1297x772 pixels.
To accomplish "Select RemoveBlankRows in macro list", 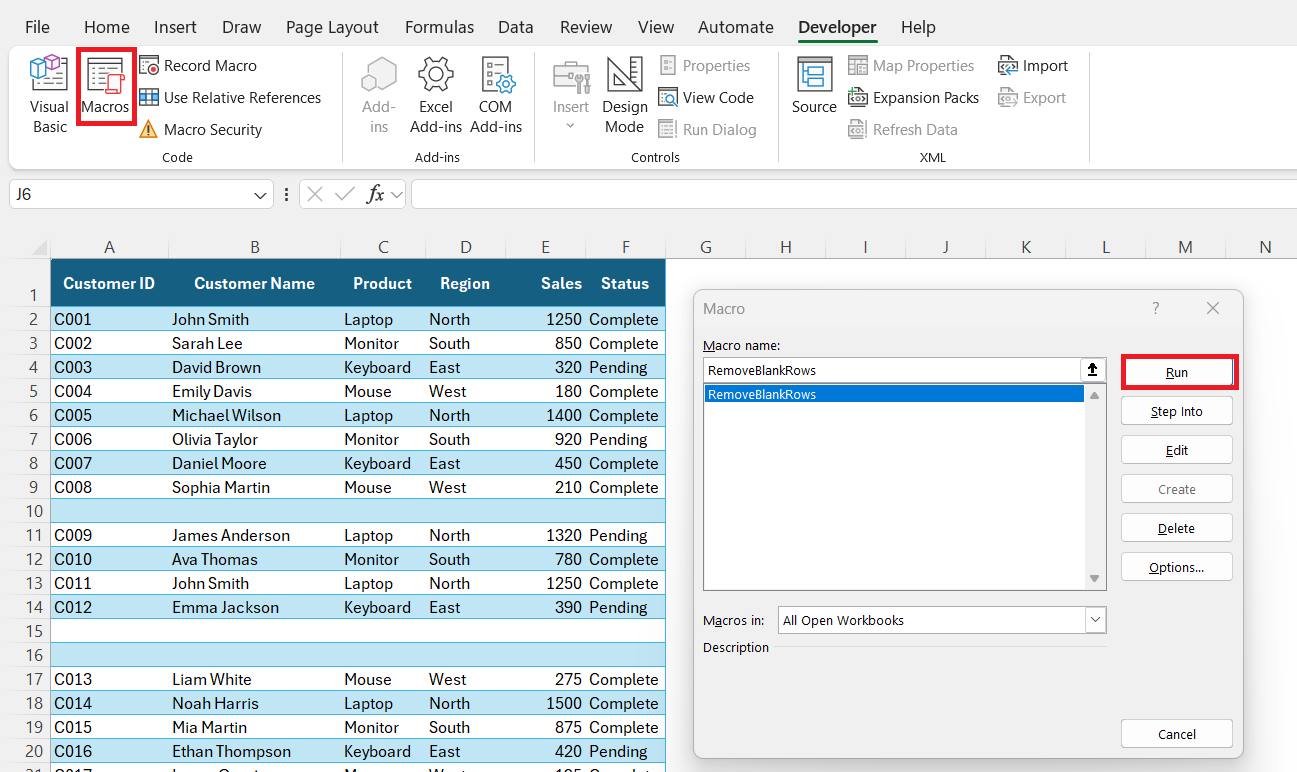I will (x=894, y=394).
